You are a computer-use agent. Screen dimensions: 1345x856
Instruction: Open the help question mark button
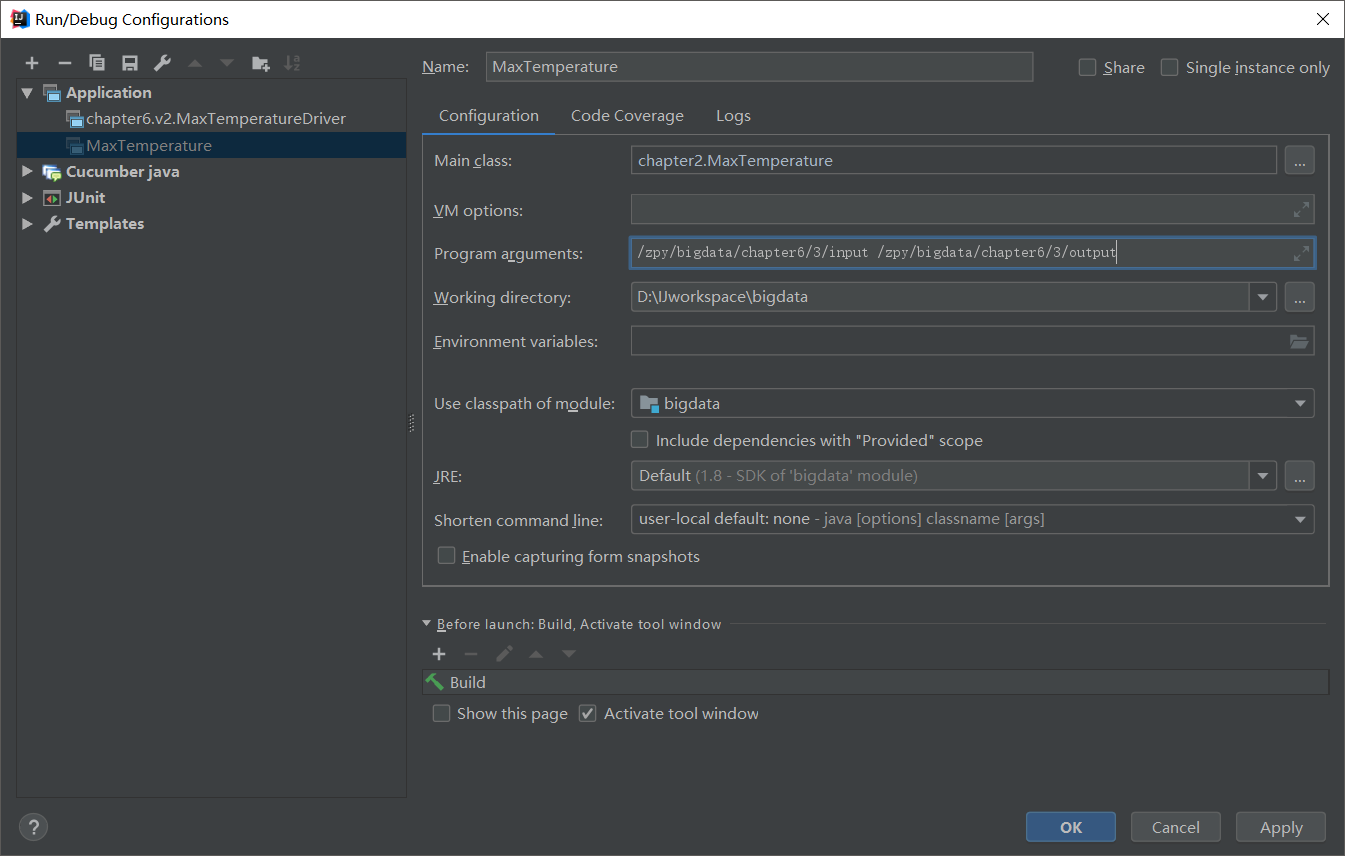click(x=33, y=827)
